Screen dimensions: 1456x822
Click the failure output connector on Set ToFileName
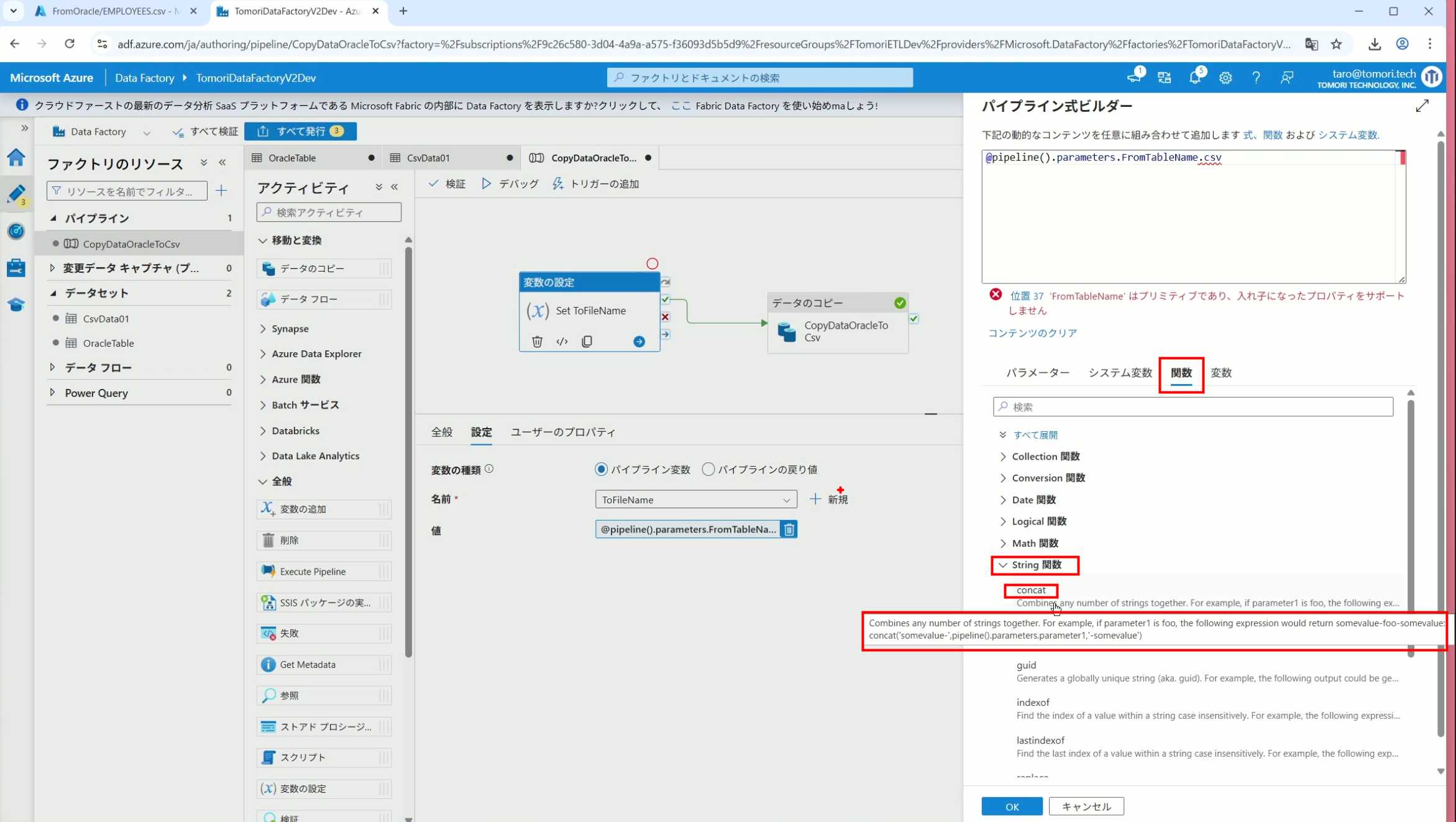click(666, 317)
